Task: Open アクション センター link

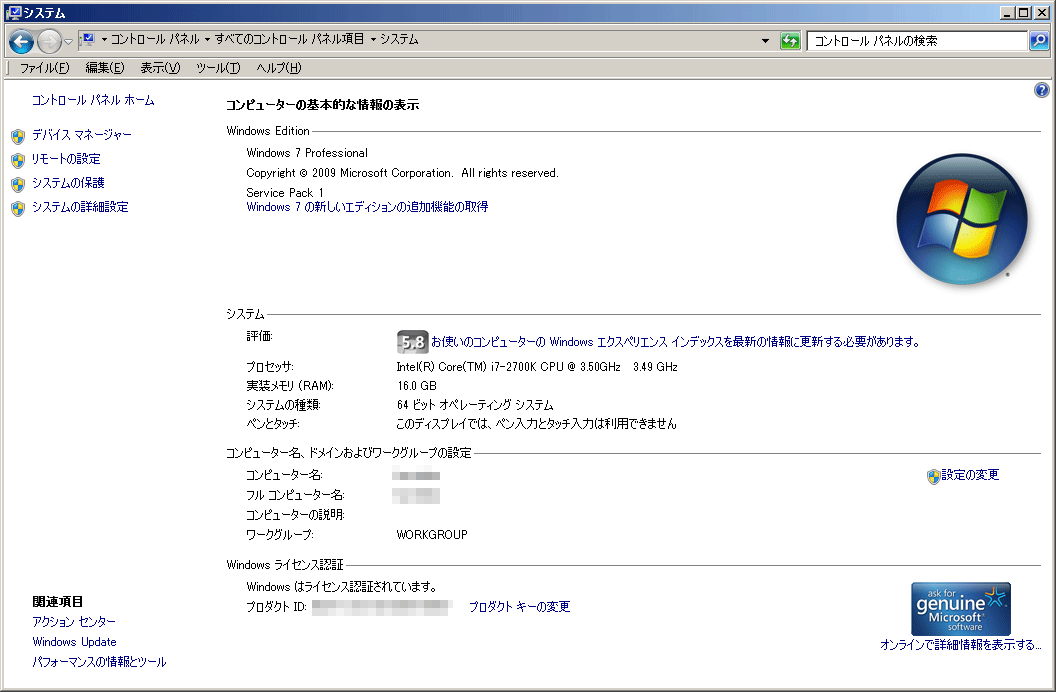Action: (x=74, y=622)
